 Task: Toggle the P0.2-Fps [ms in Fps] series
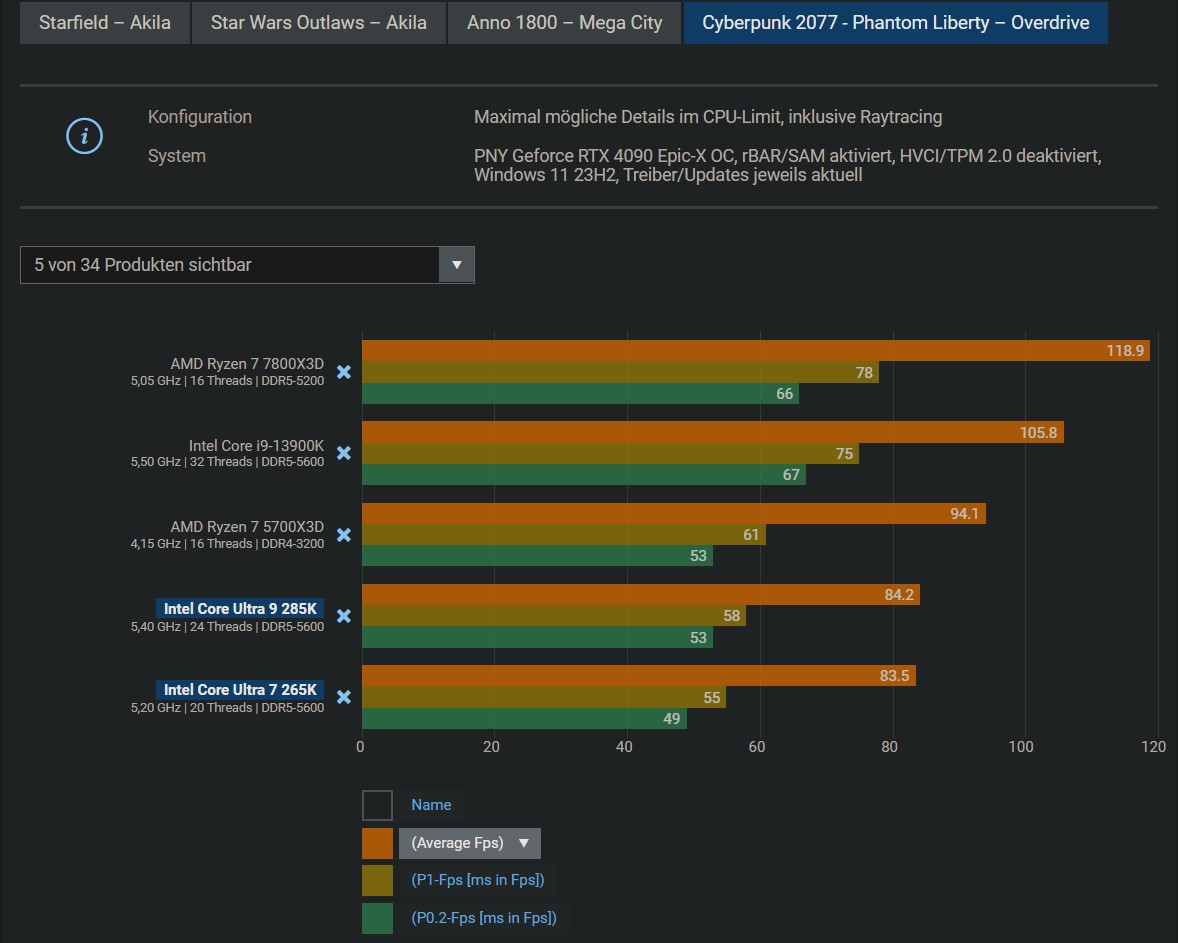pyautogui.click(x=484, y=917)
